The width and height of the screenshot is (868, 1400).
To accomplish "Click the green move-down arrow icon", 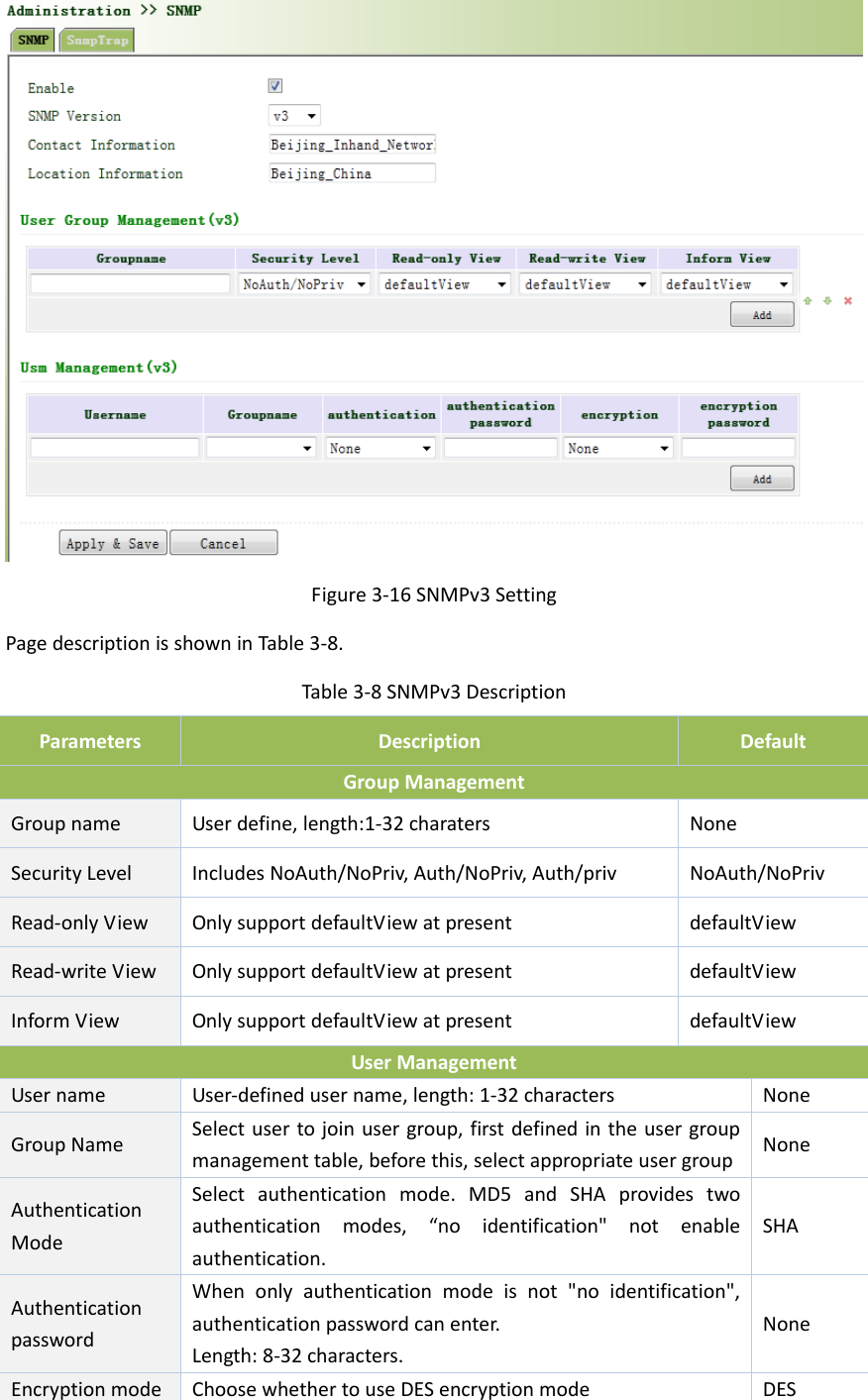I will pyautogui.click(x=827, y=300).
